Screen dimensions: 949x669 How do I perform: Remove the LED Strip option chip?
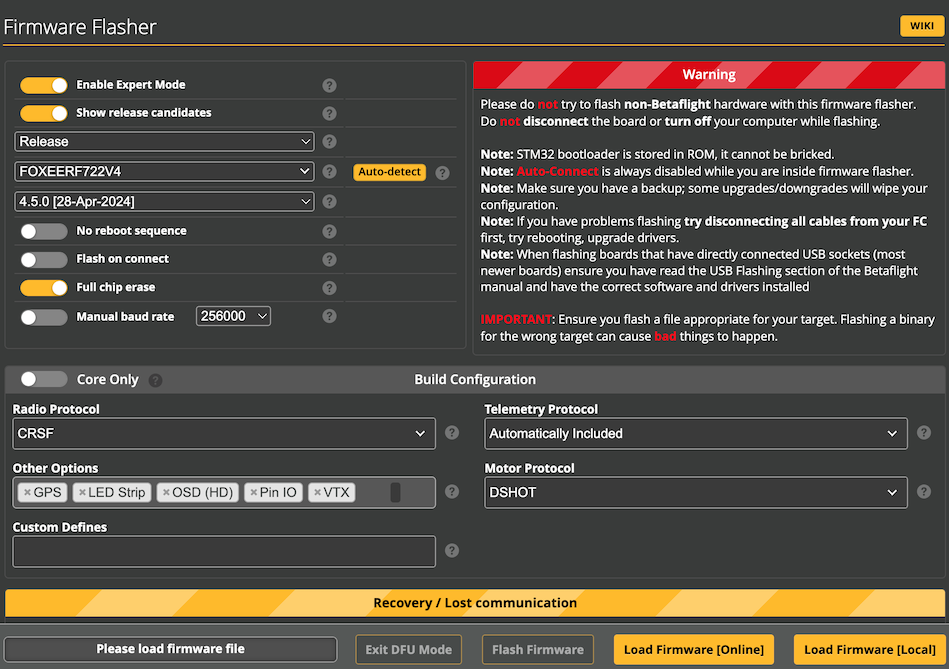(x=84, y=492)
